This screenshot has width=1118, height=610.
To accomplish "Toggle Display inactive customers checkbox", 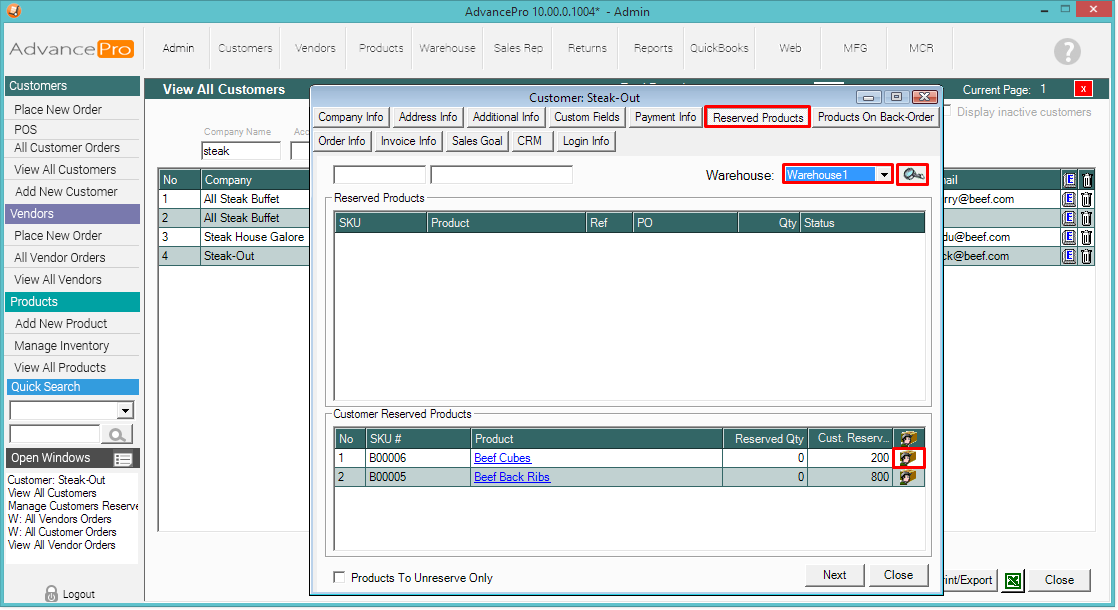I will click(x=949, y=112).
